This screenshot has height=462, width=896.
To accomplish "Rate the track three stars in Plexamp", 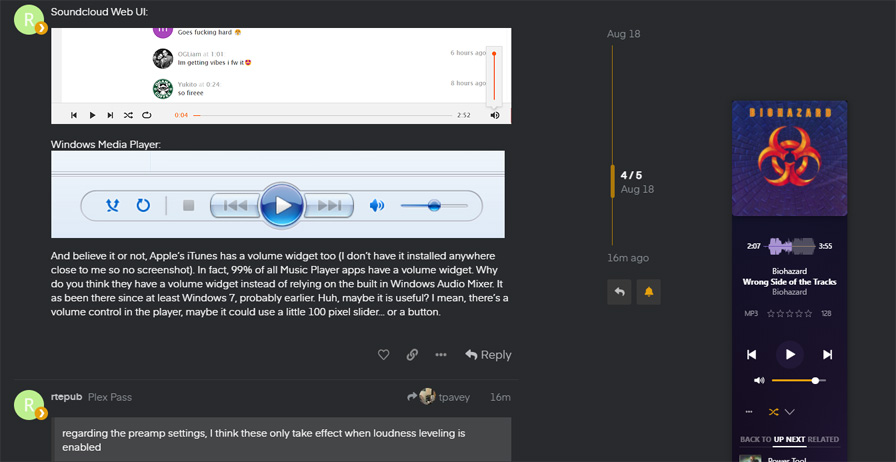I will click(790, 313).
